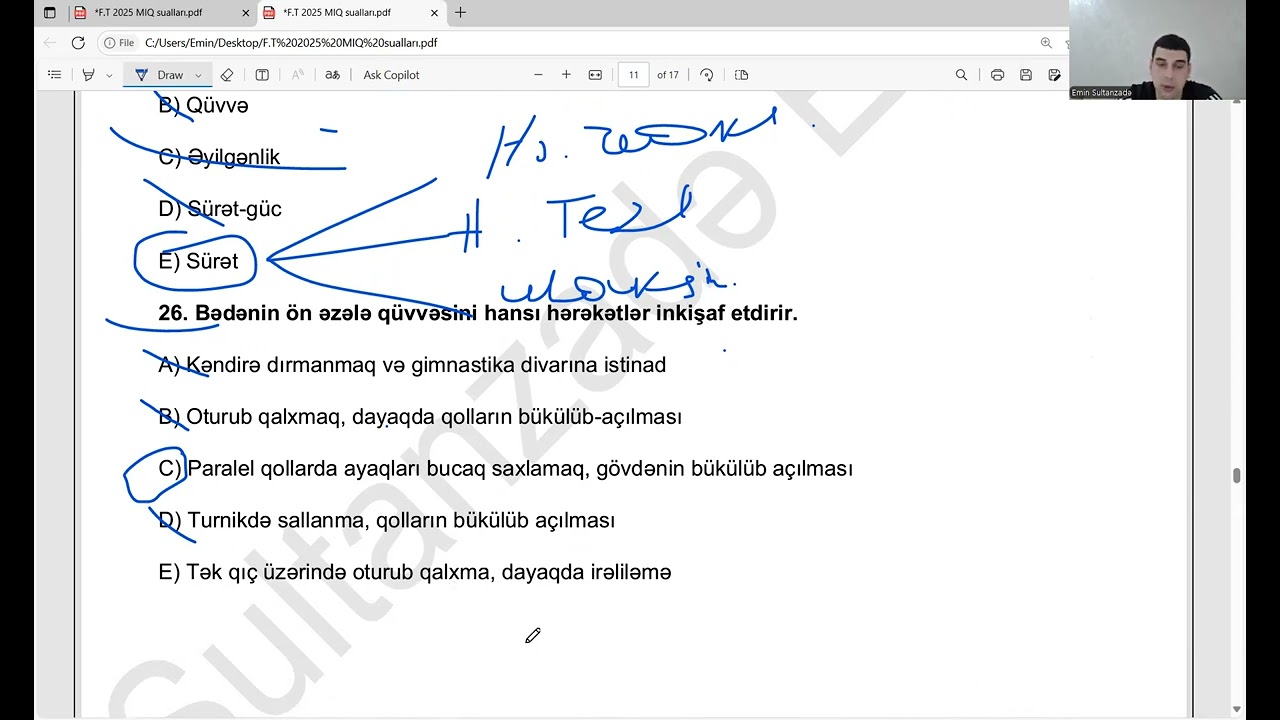
Task: Switch to the first F.T 2025 MIQ tab
Action: pos(161,13)
